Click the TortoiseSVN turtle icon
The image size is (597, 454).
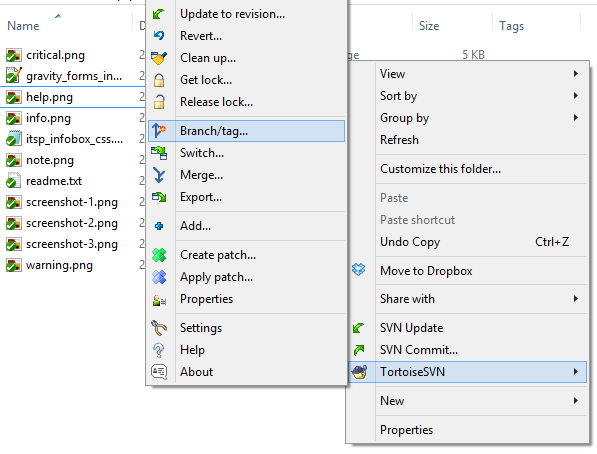point(359,372)
